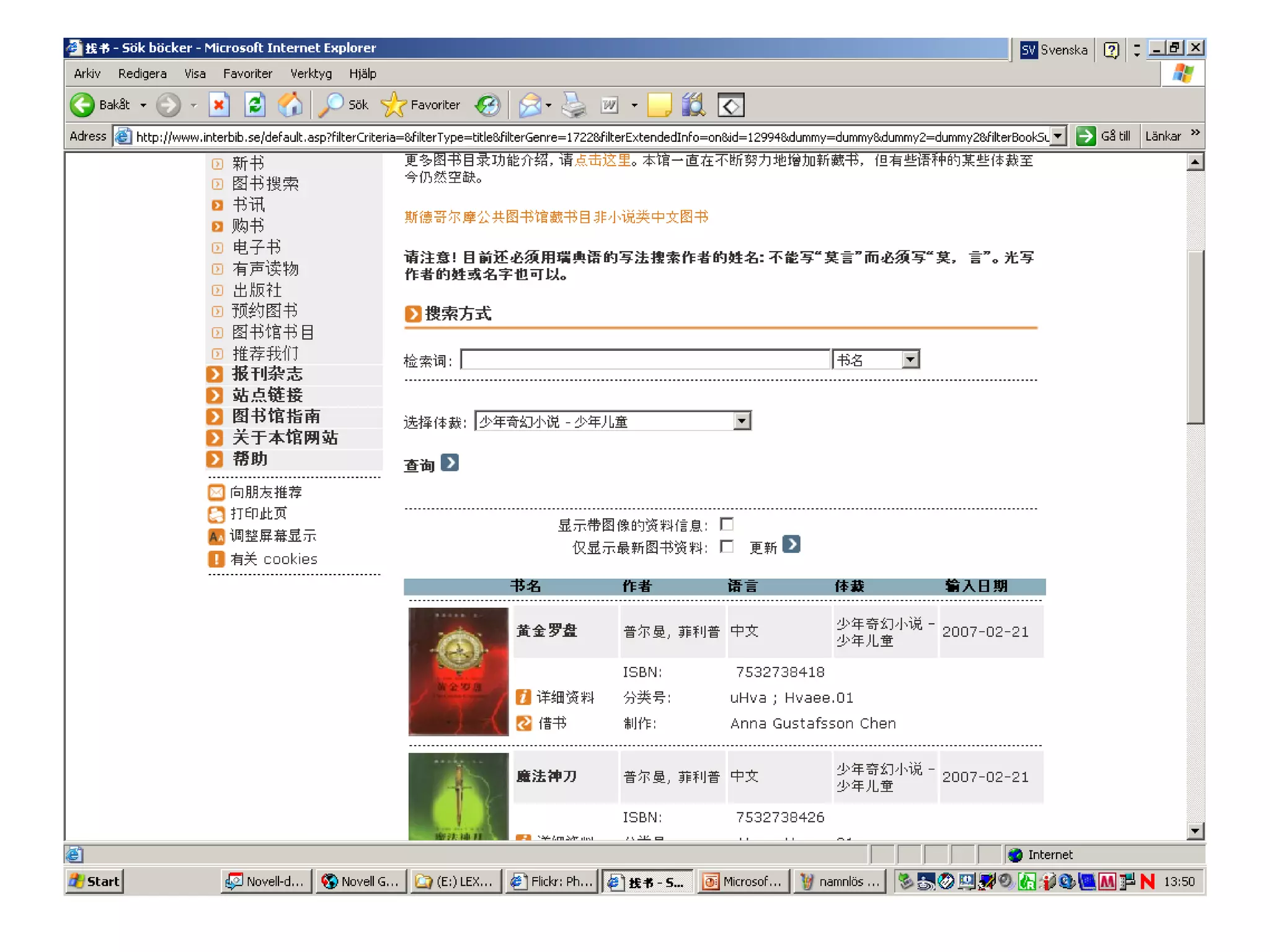The height and width of the screenshot is (952, 1270).
Task: Click the Stop loading icon
Action: [x=218, y=105]
